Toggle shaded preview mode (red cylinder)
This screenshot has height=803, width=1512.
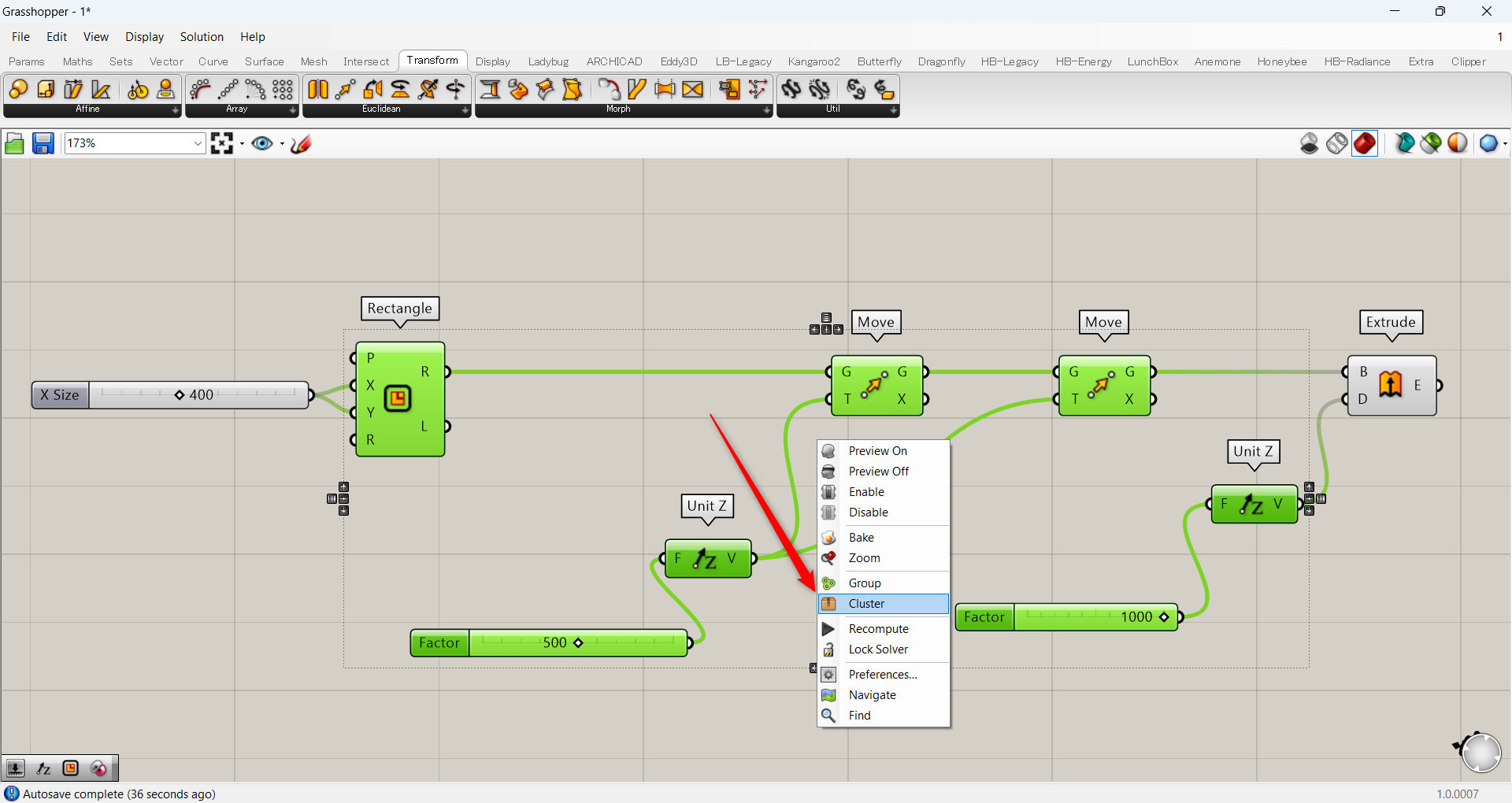1365,143
